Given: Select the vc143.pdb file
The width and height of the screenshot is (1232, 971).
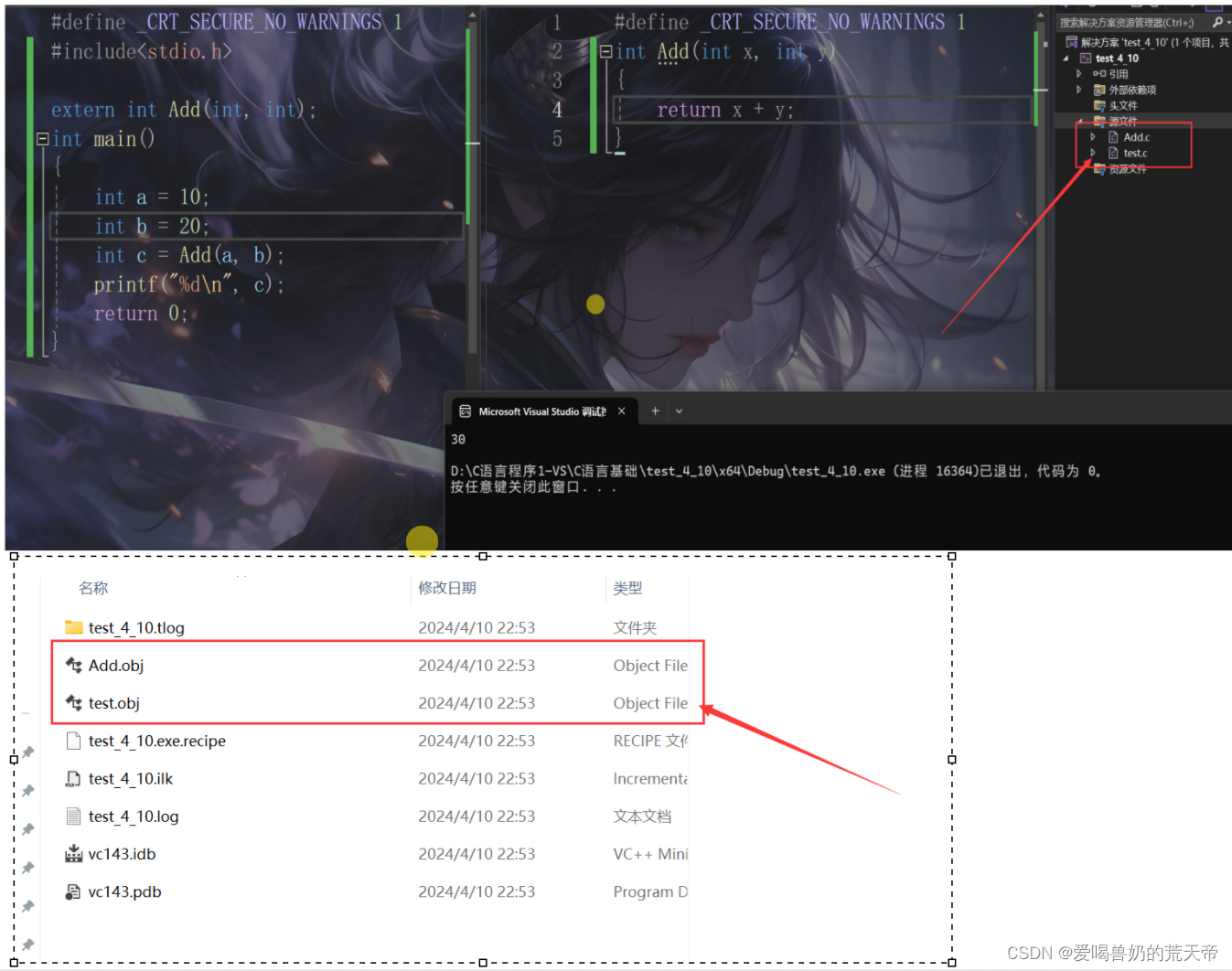Looking at the screenshot, I should pos(124,891).
